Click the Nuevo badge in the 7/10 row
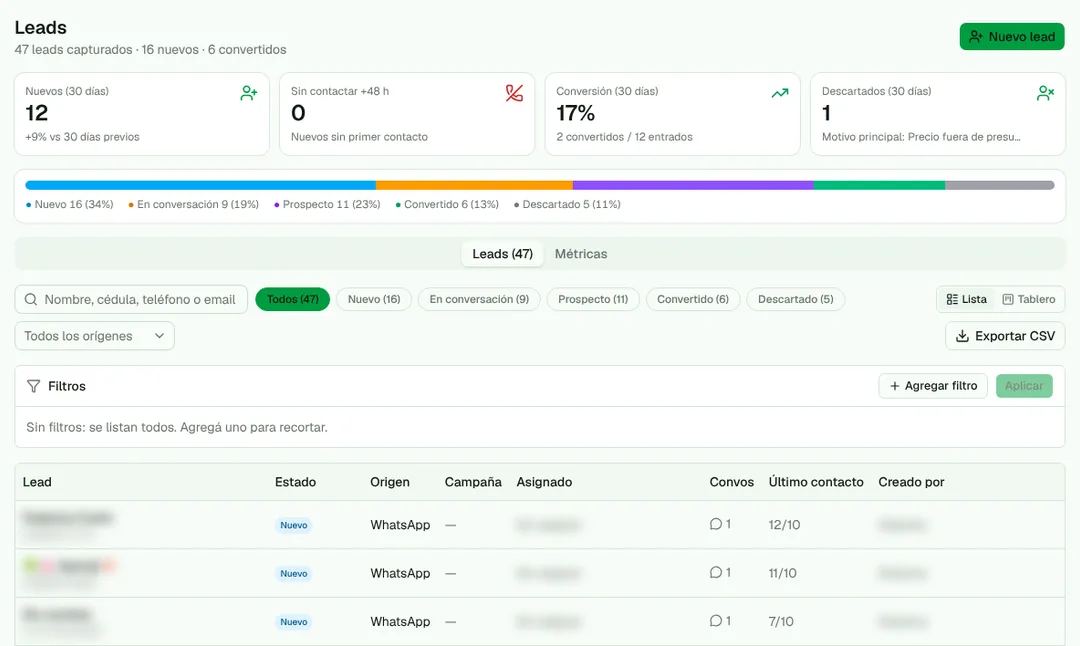Screen dimensions: 1080x646 pos(293,622)
